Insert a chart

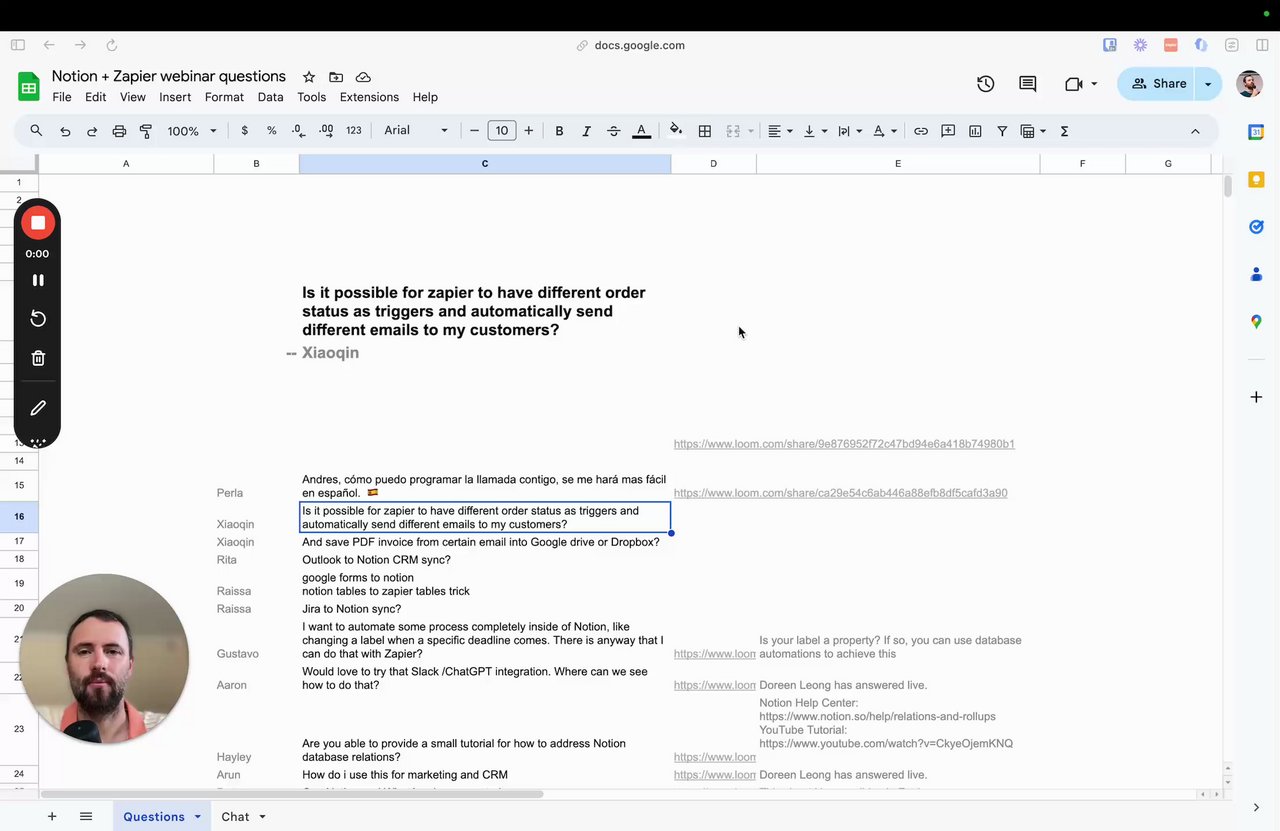coord(975,131)
